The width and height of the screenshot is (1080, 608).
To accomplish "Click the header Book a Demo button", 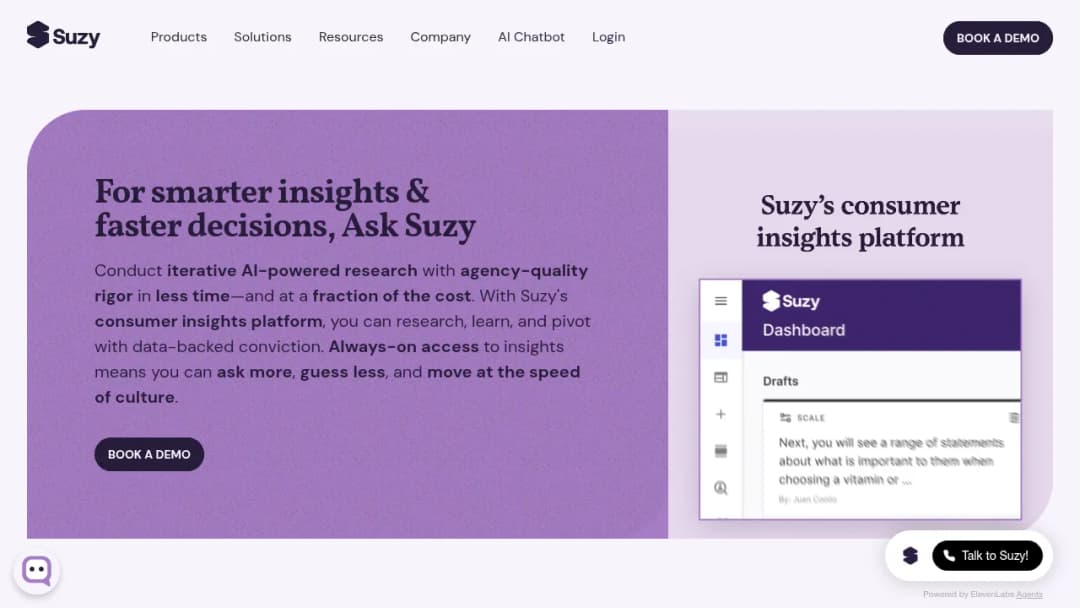I will tap(997, 38).
